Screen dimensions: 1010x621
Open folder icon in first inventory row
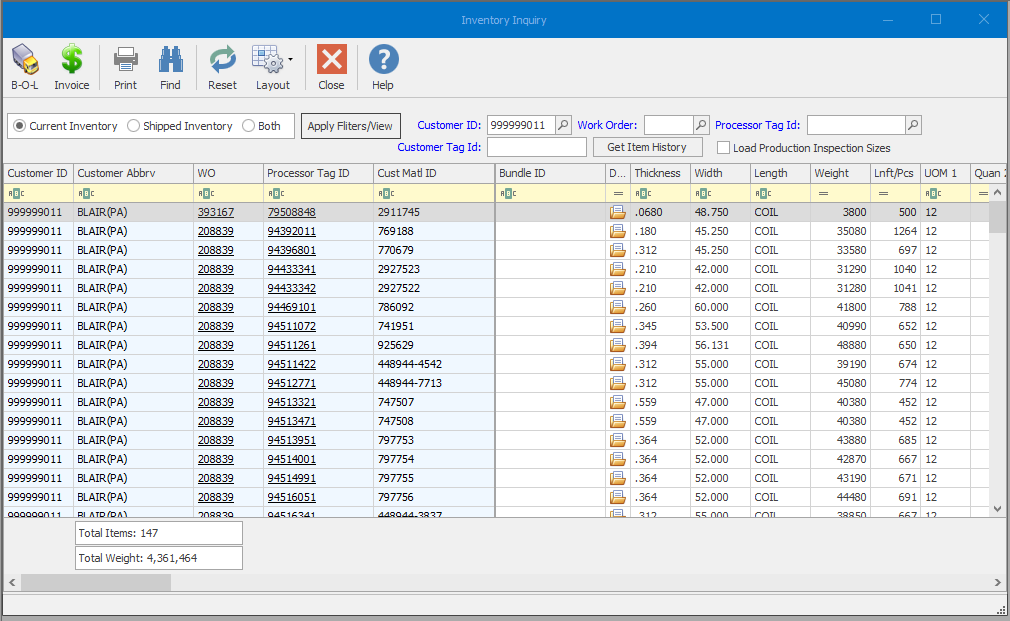click(x=618, y=212)
